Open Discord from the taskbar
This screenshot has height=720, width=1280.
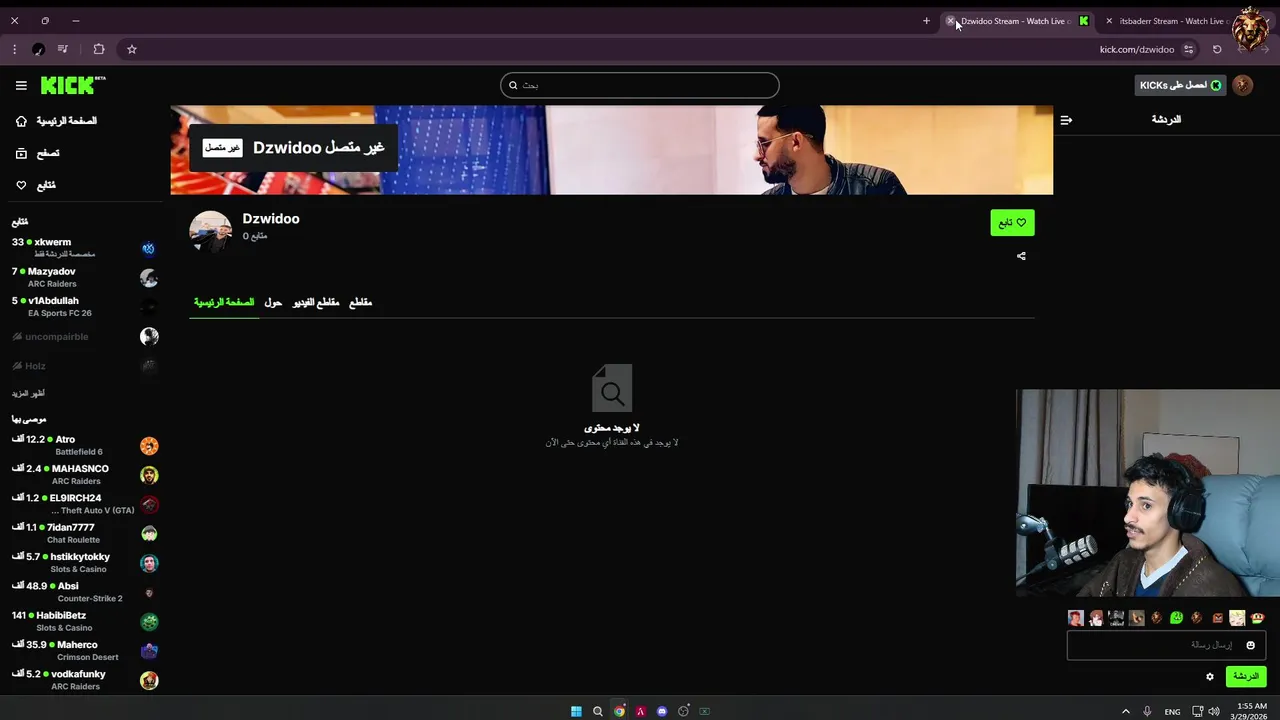point(662,711)
